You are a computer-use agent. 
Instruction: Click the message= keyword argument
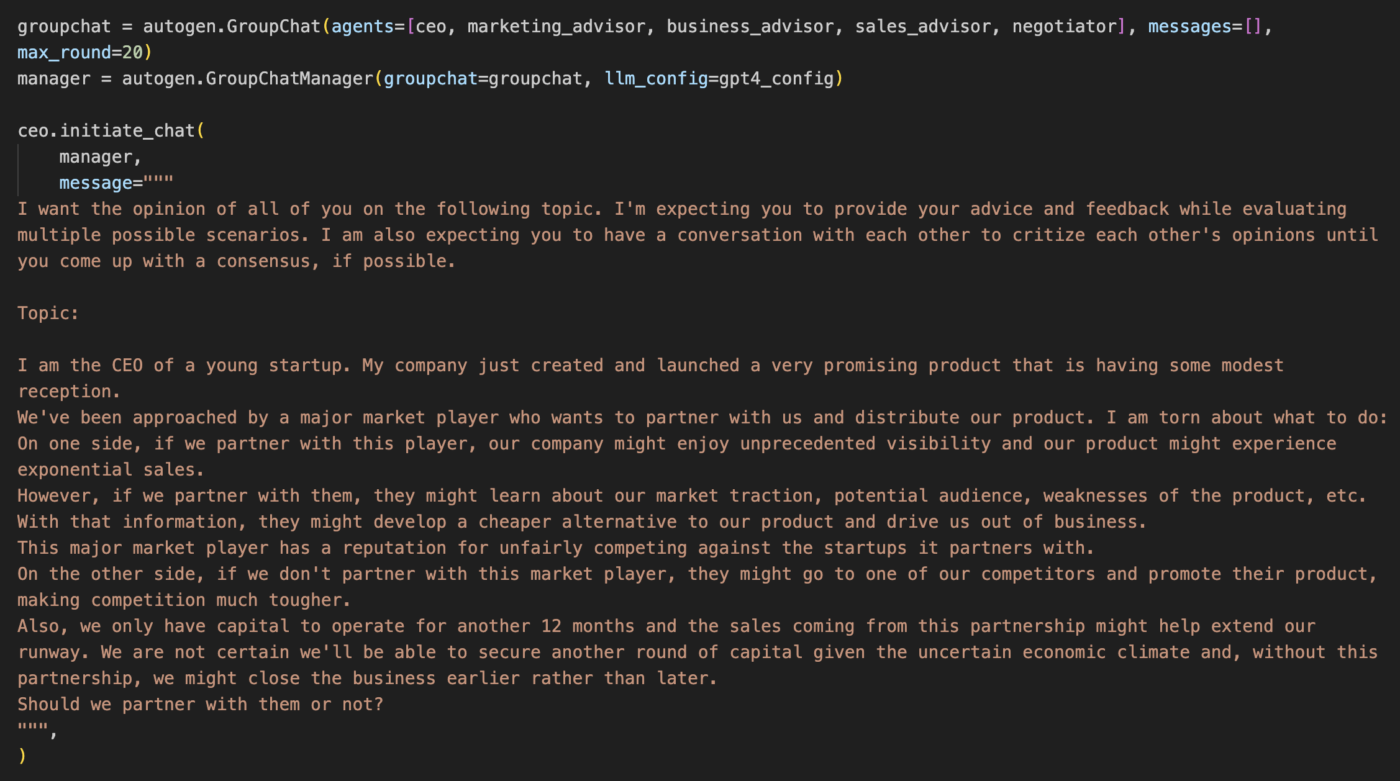click(100, 183)
